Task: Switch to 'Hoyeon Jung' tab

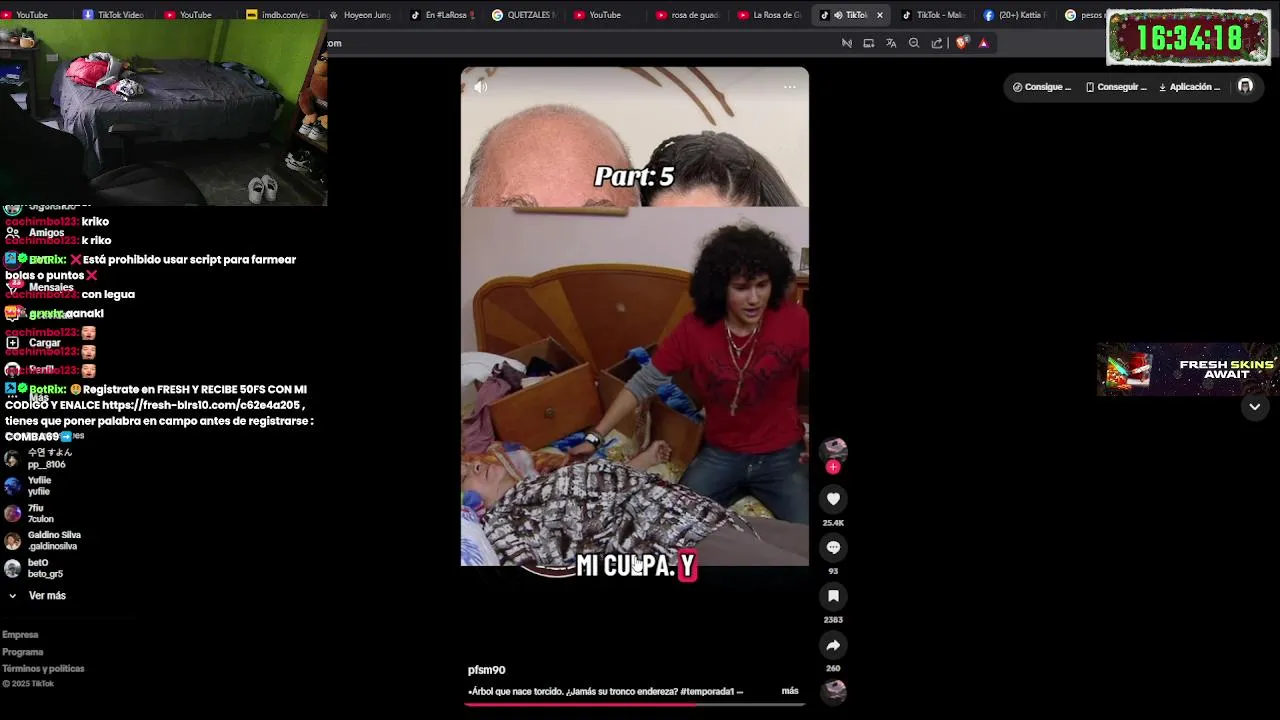Action: click(358, 15)
